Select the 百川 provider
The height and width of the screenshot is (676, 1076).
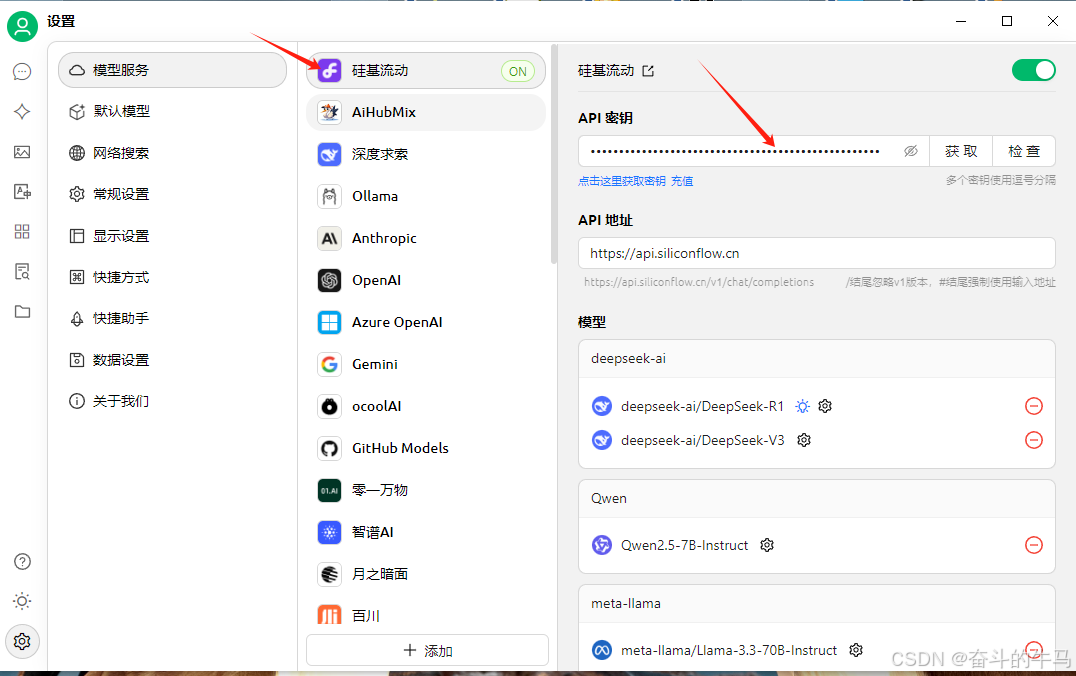point(425,614)
